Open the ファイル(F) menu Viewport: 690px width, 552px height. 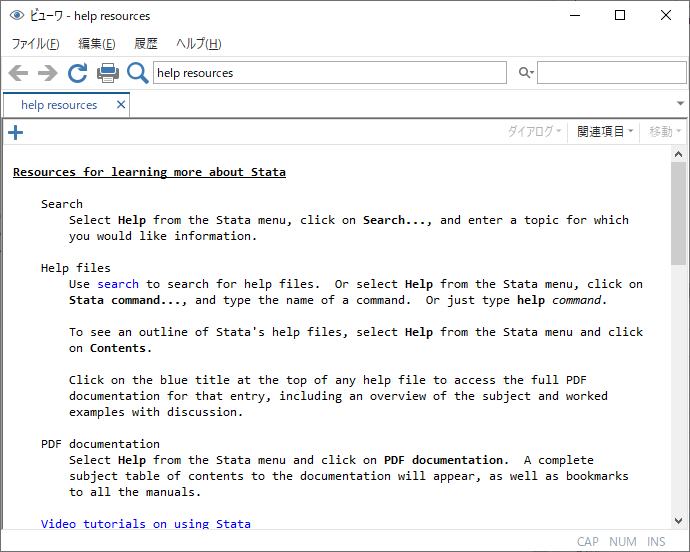pyautogui.click(x=35, y=44)
